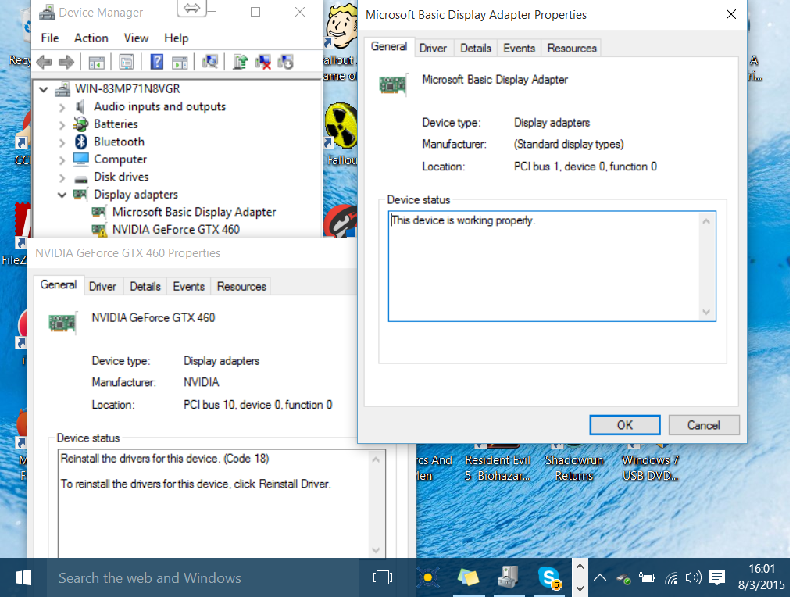Screen dimensions: 790x597
Task: Click the battery power tray icon
Action: 647,577
